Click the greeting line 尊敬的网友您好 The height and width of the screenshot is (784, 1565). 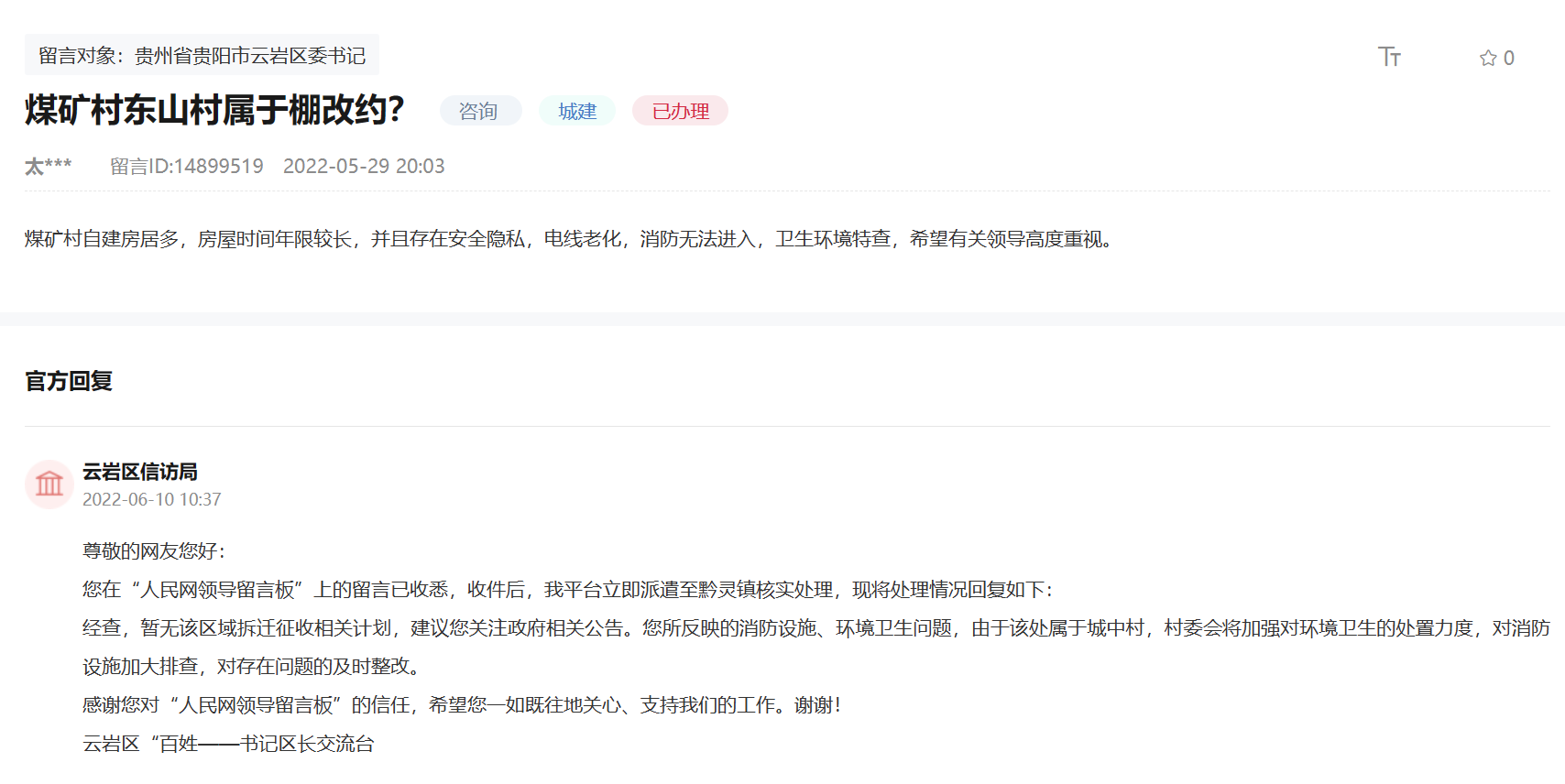[154, 550]
